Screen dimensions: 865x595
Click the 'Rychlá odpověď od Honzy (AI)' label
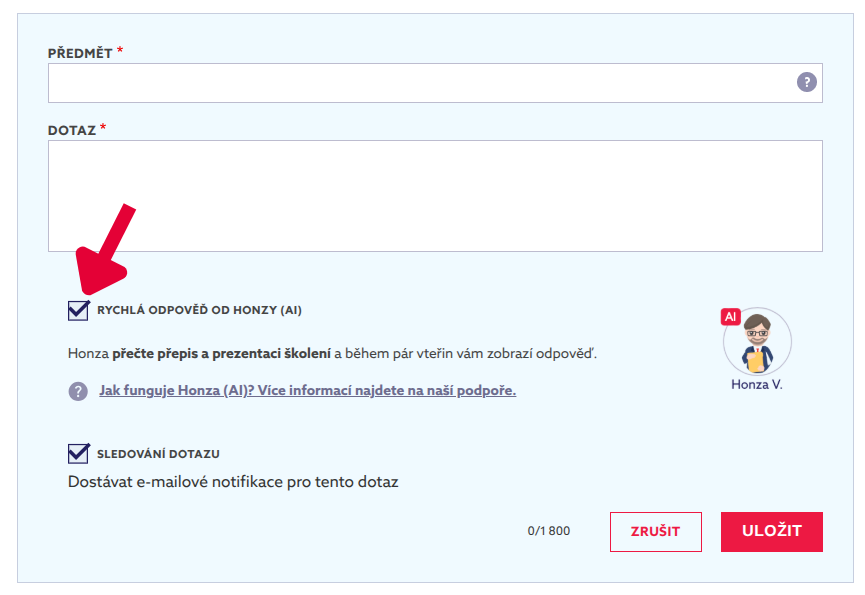(199, 311)
